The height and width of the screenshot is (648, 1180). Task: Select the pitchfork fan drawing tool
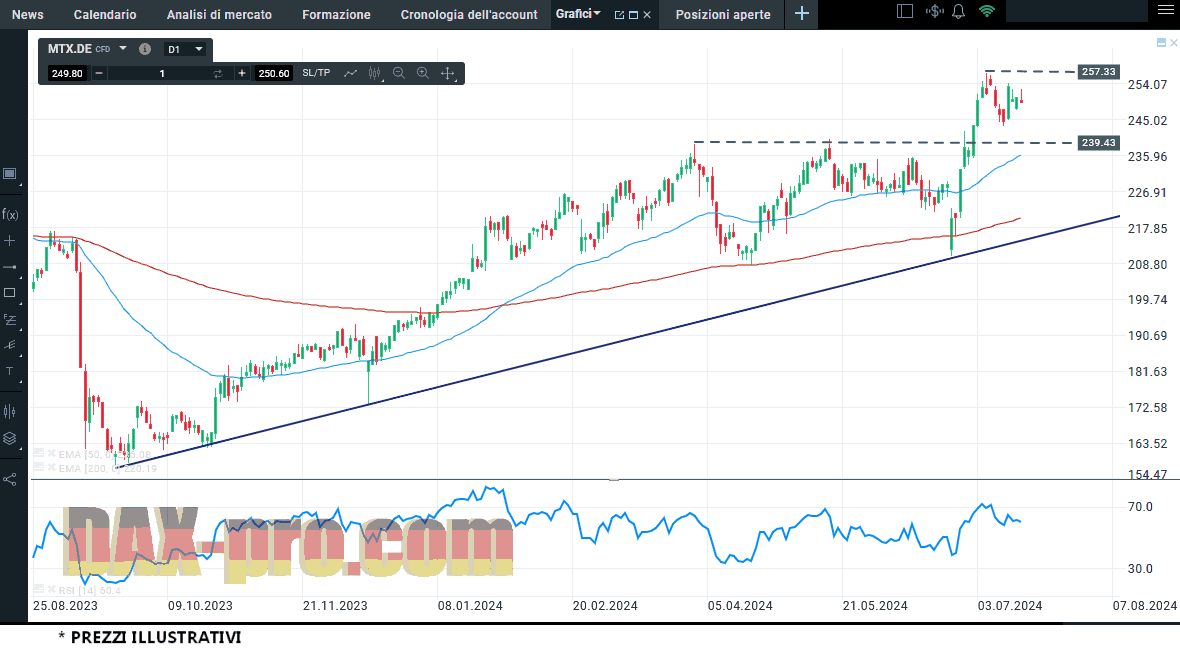10,345
